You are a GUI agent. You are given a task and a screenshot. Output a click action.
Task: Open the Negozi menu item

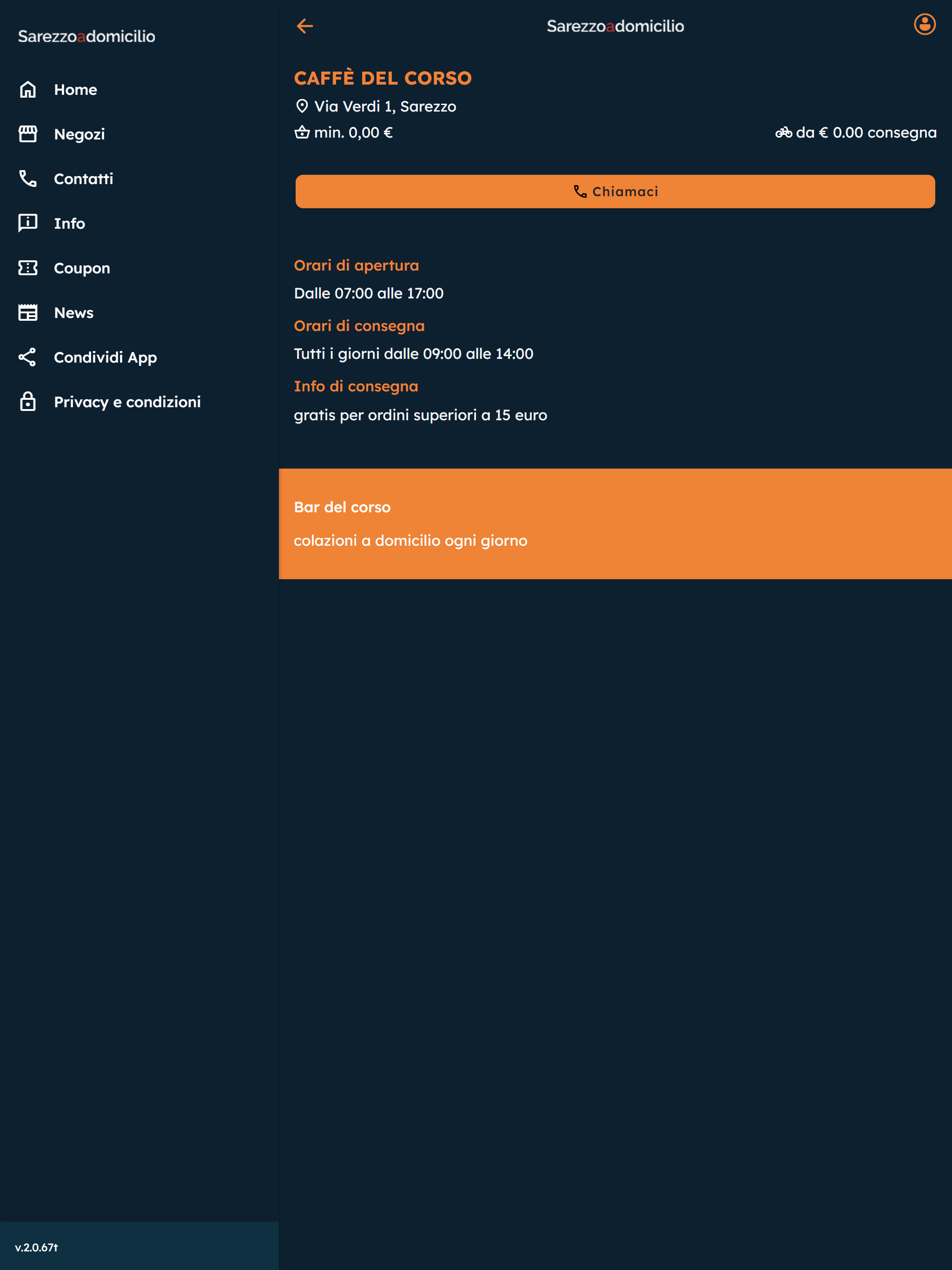point(139,134)
